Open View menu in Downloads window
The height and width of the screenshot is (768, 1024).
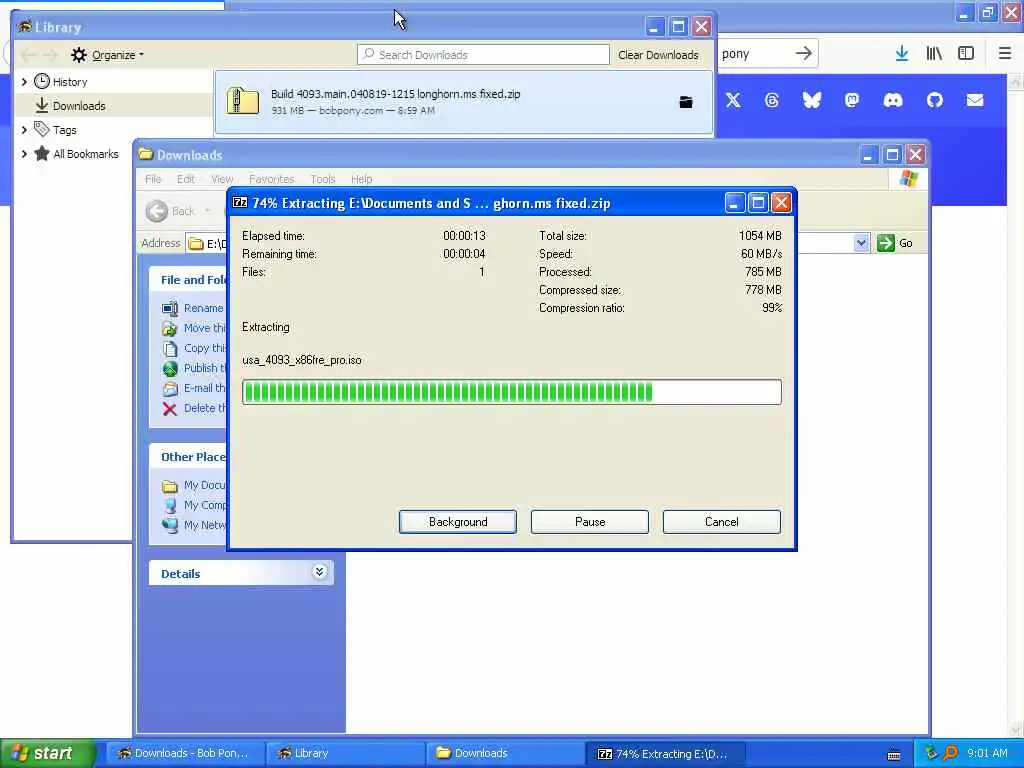tap(222, 179)
